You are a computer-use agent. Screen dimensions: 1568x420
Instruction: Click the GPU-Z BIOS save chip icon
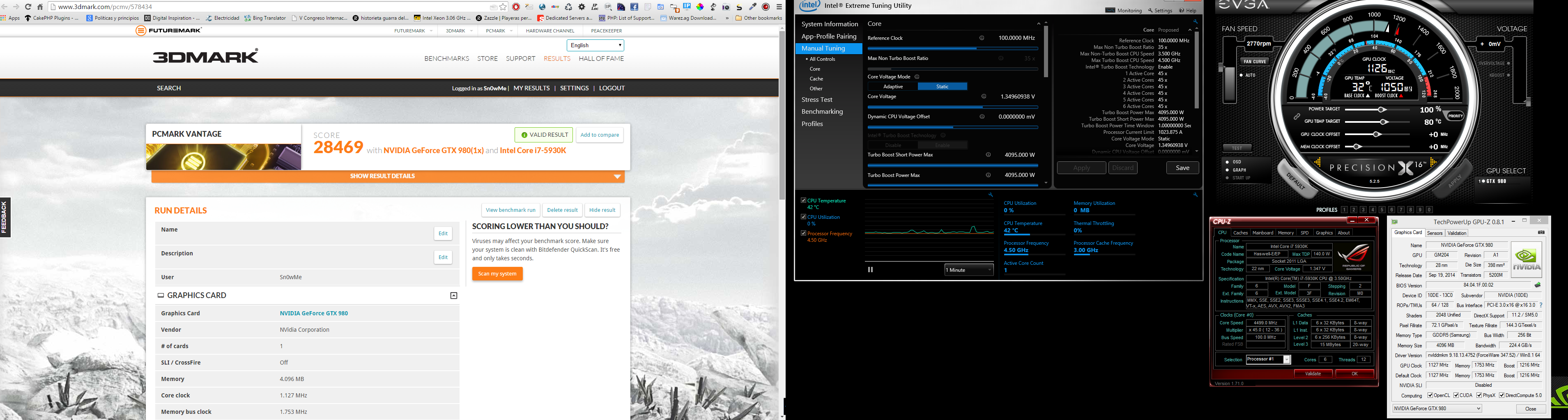(1538, 285)
